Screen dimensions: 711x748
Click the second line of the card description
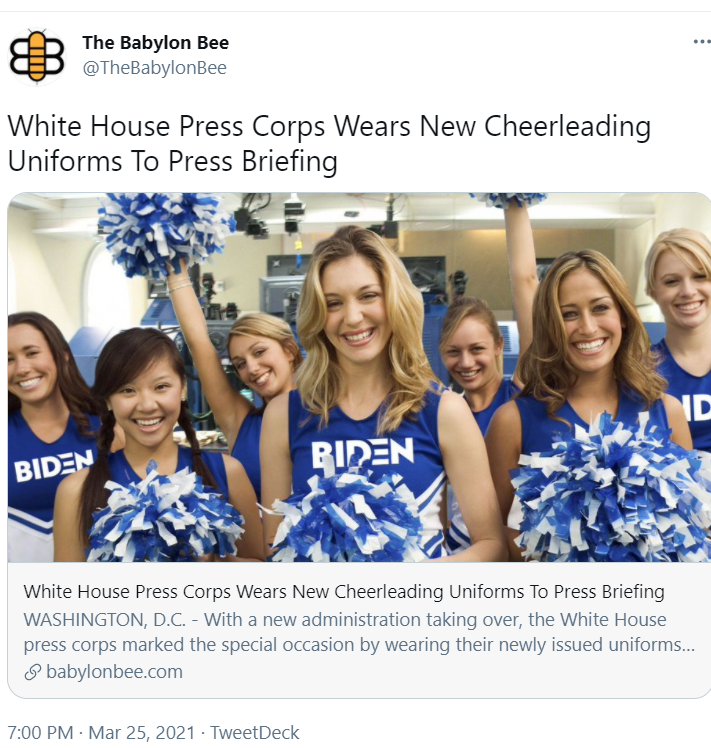359,644
